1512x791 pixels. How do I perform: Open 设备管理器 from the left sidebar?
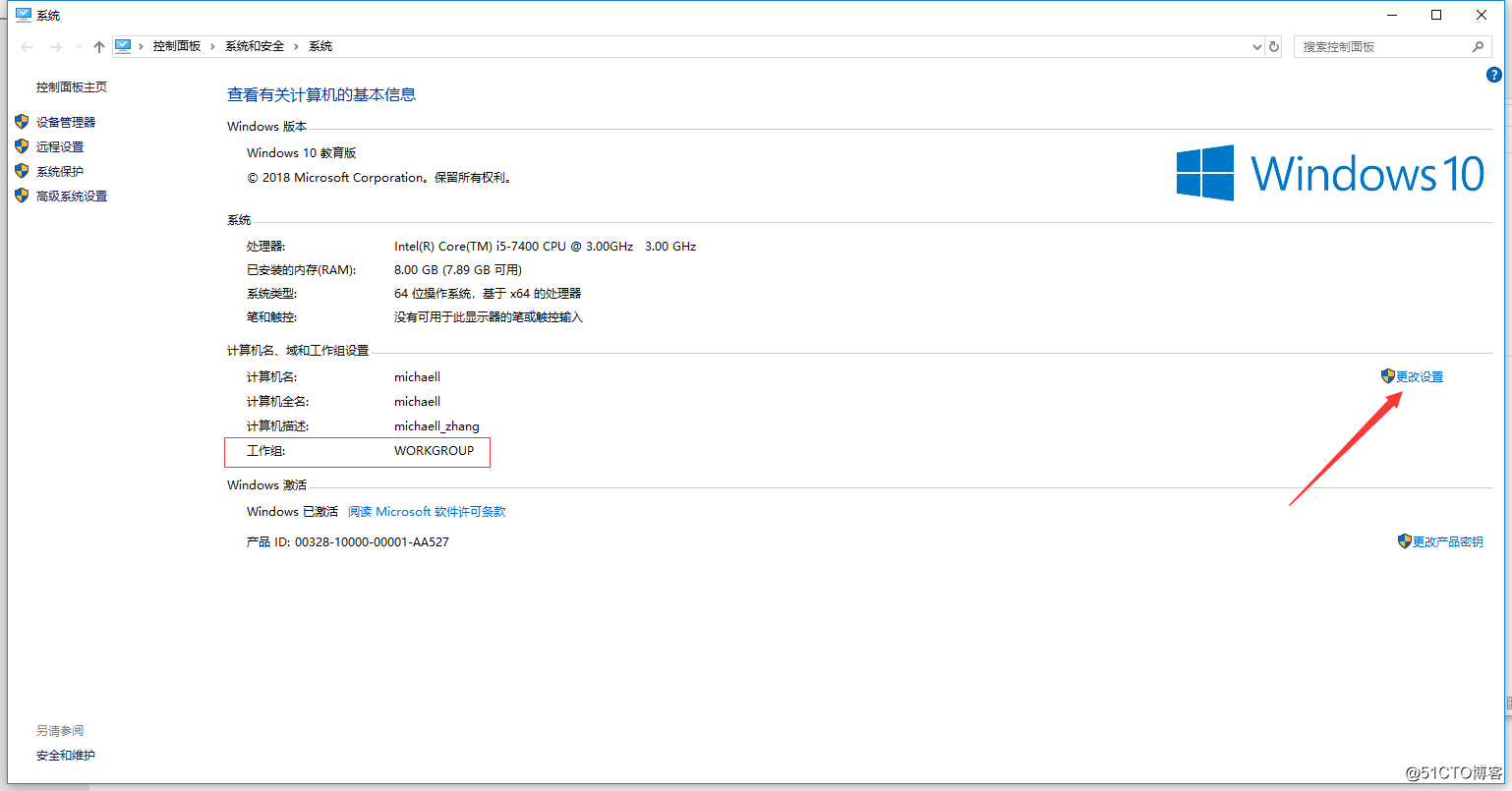coord(66,122)
